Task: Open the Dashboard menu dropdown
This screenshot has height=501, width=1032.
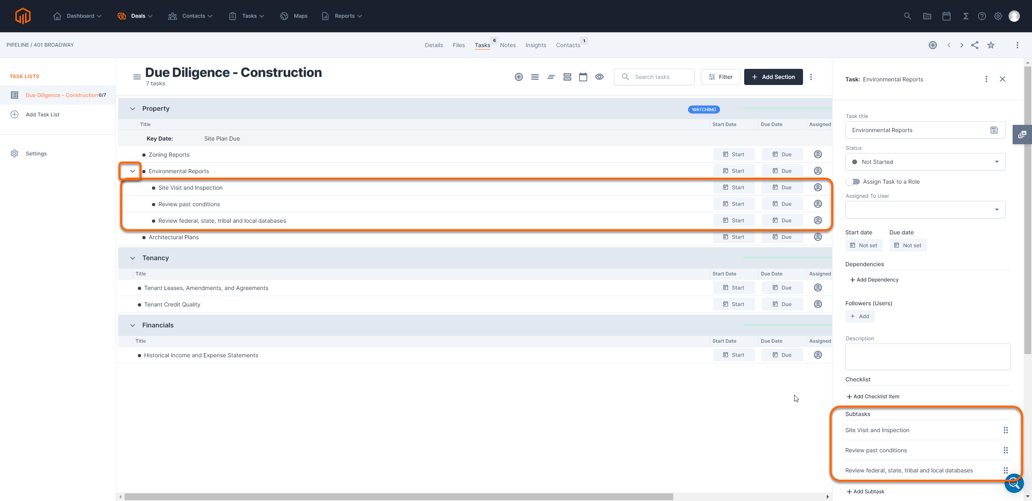Action: [78, 16]
